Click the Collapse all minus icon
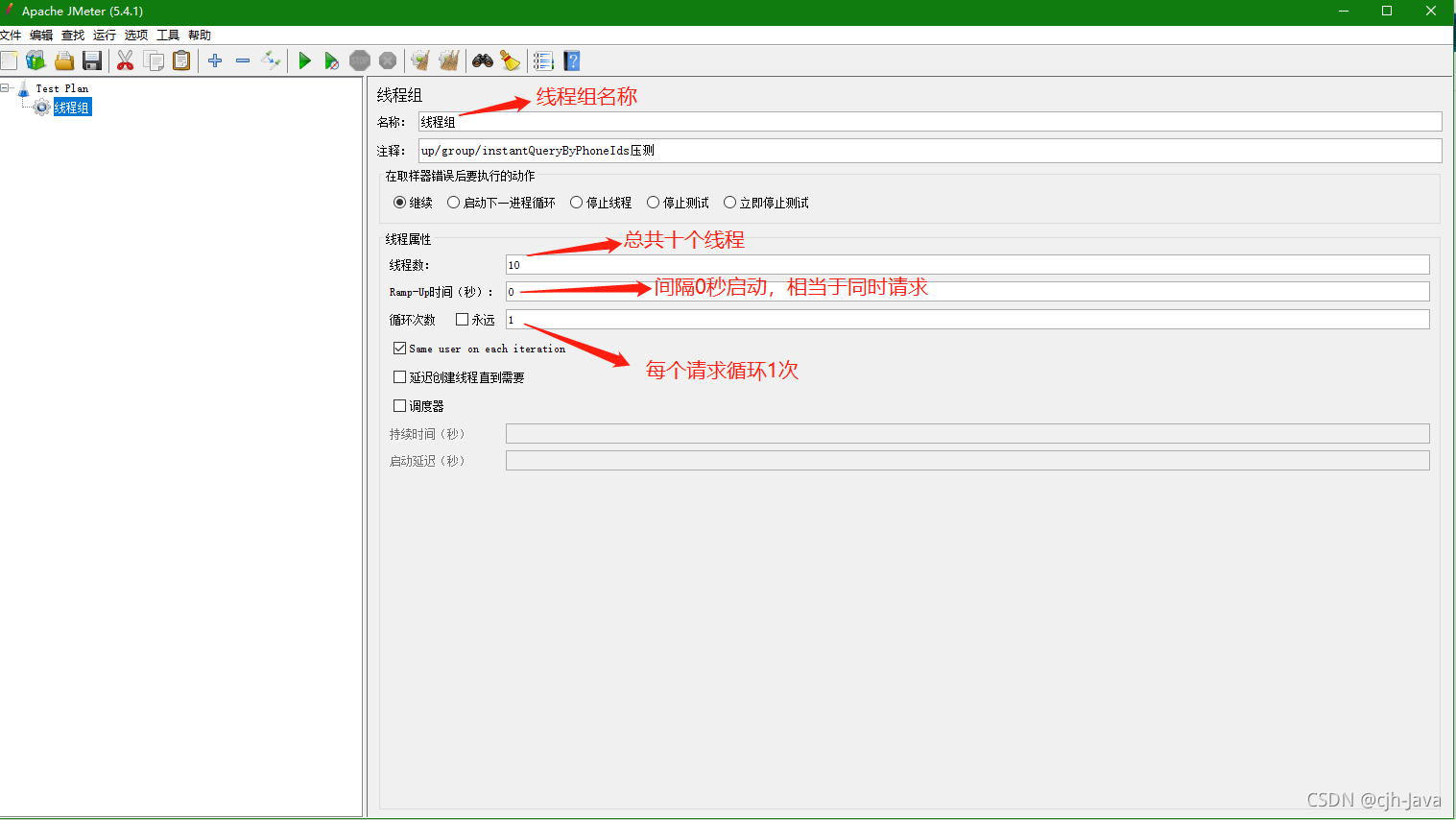The image size is (1456, 820). point(243,61)
